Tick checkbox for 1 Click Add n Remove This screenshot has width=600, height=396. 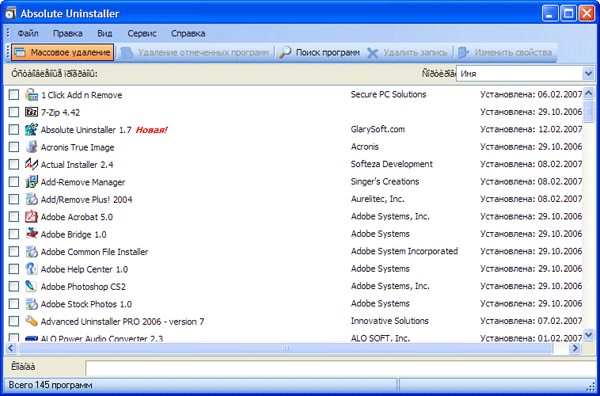[14, 95]
